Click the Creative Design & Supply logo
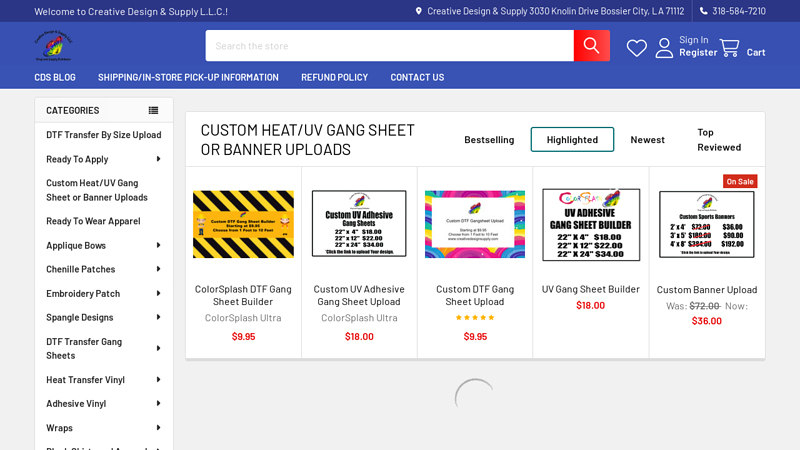The width and height of the screenshot is (800, 450). 54,45
